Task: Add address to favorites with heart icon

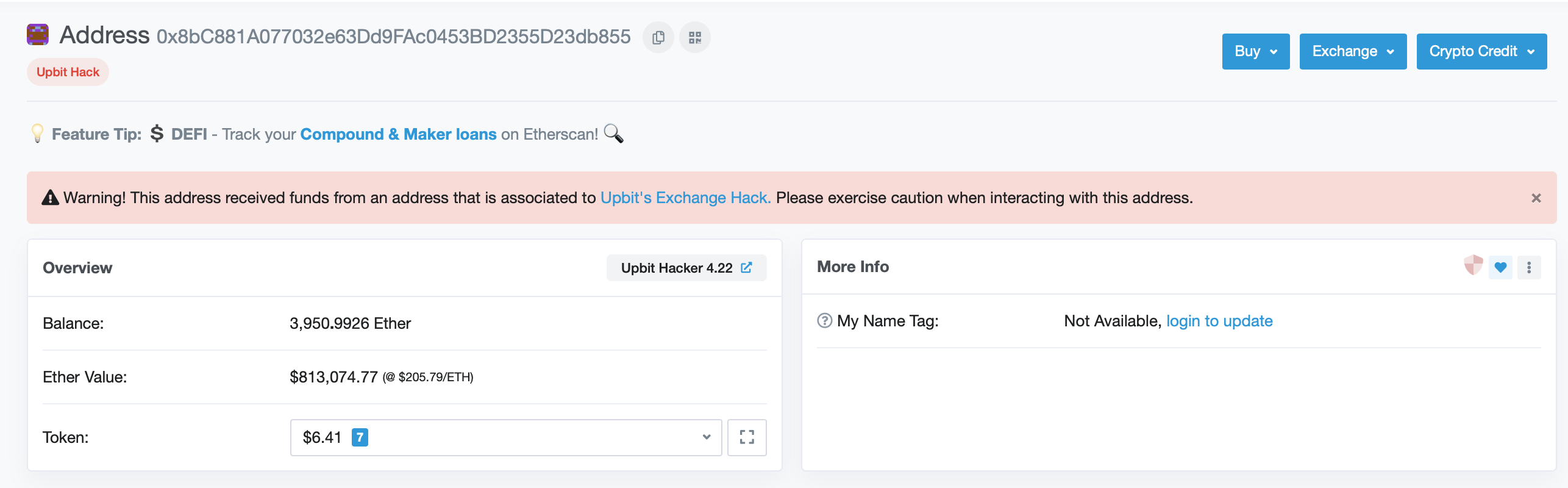Action: click(x=1500, y=267)
